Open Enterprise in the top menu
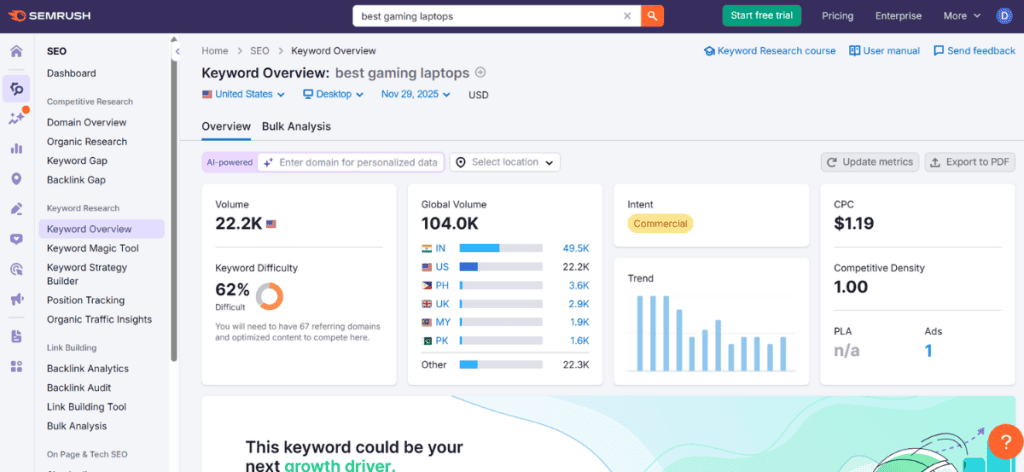The height and width of the screenshot is (472, 1024). [899, 16]
